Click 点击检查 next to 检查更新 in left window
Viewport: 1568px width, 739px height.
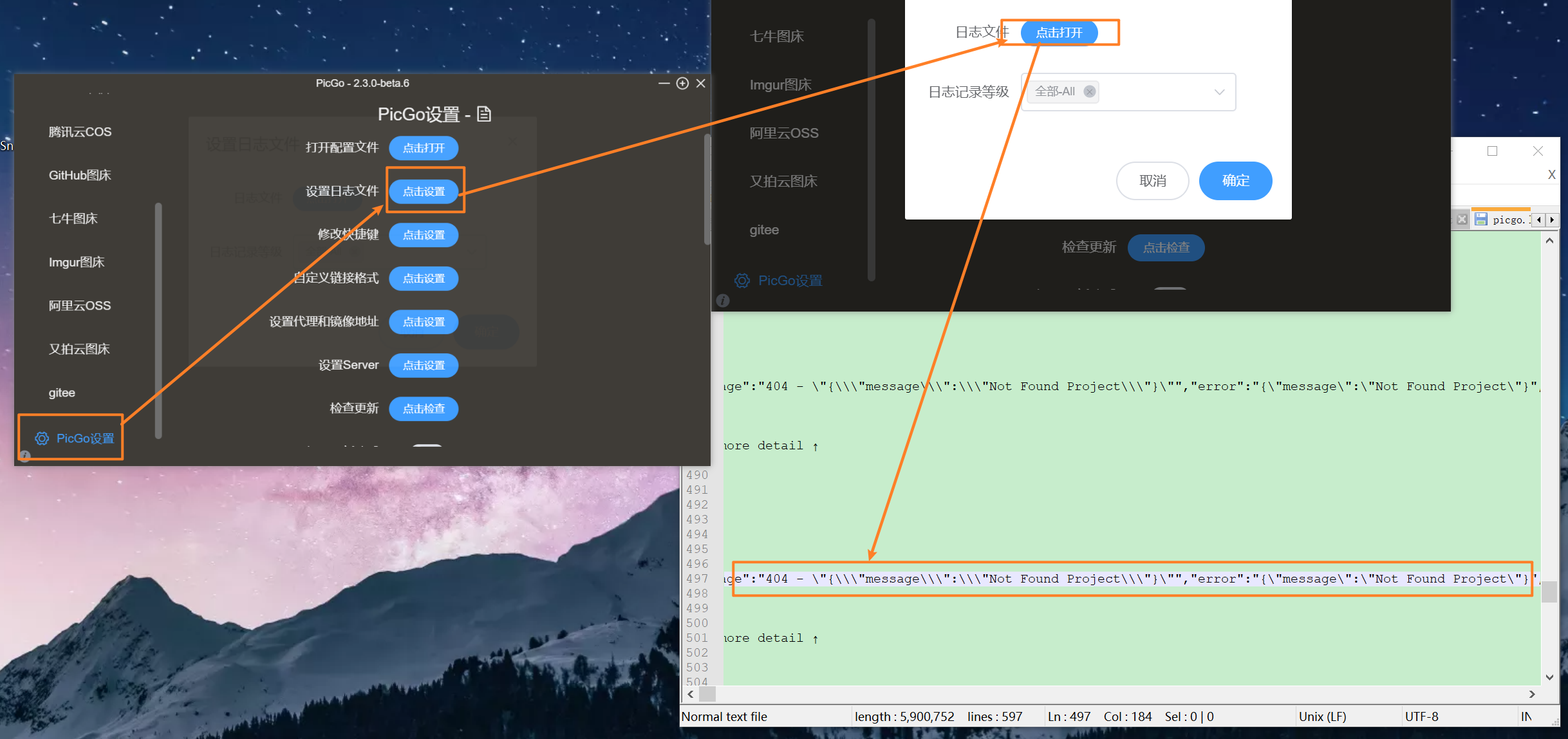424,409
